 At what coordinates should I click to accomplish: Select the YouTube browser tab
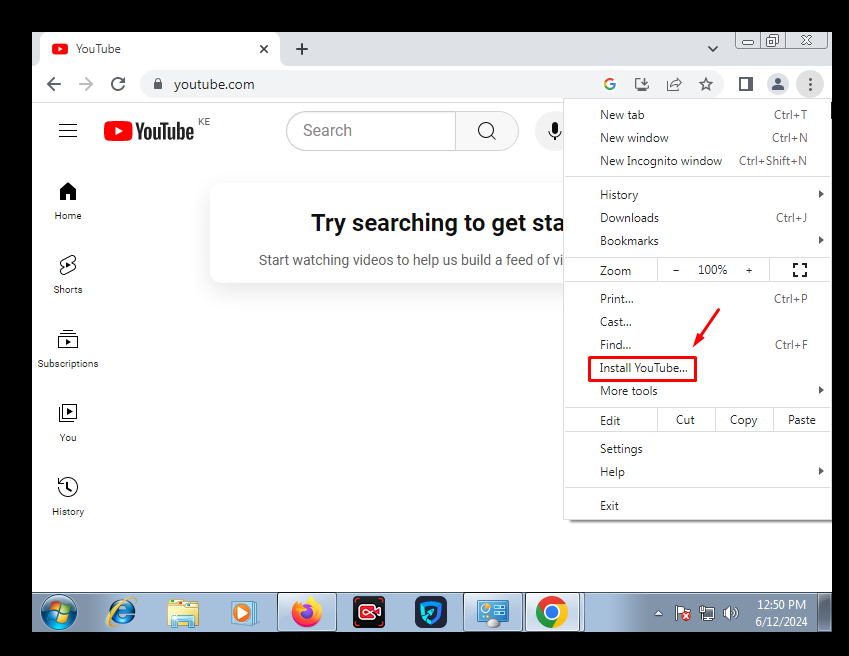point(160,49)
